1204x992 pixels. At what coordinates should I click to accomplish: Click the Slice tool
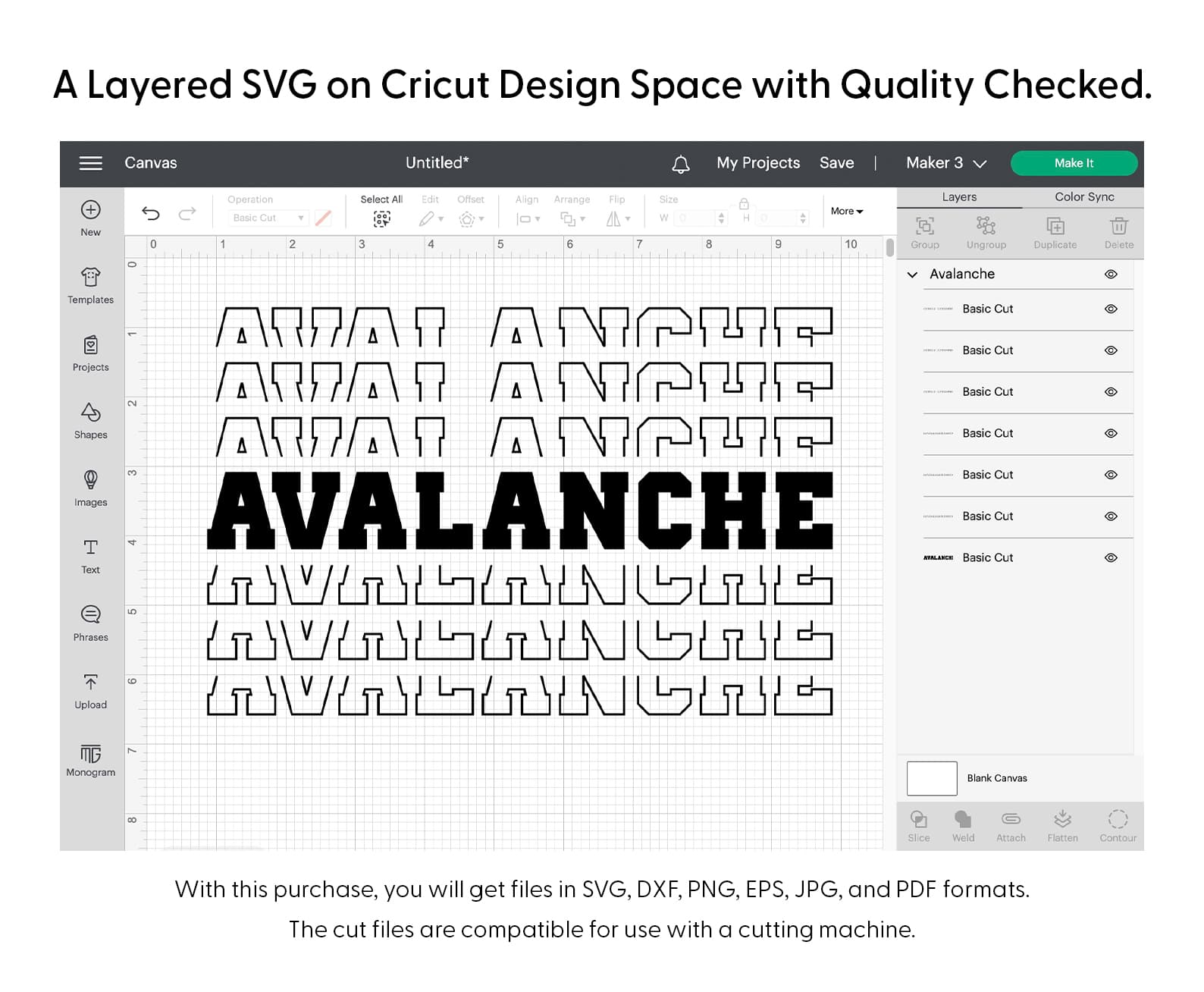point(918,826)
